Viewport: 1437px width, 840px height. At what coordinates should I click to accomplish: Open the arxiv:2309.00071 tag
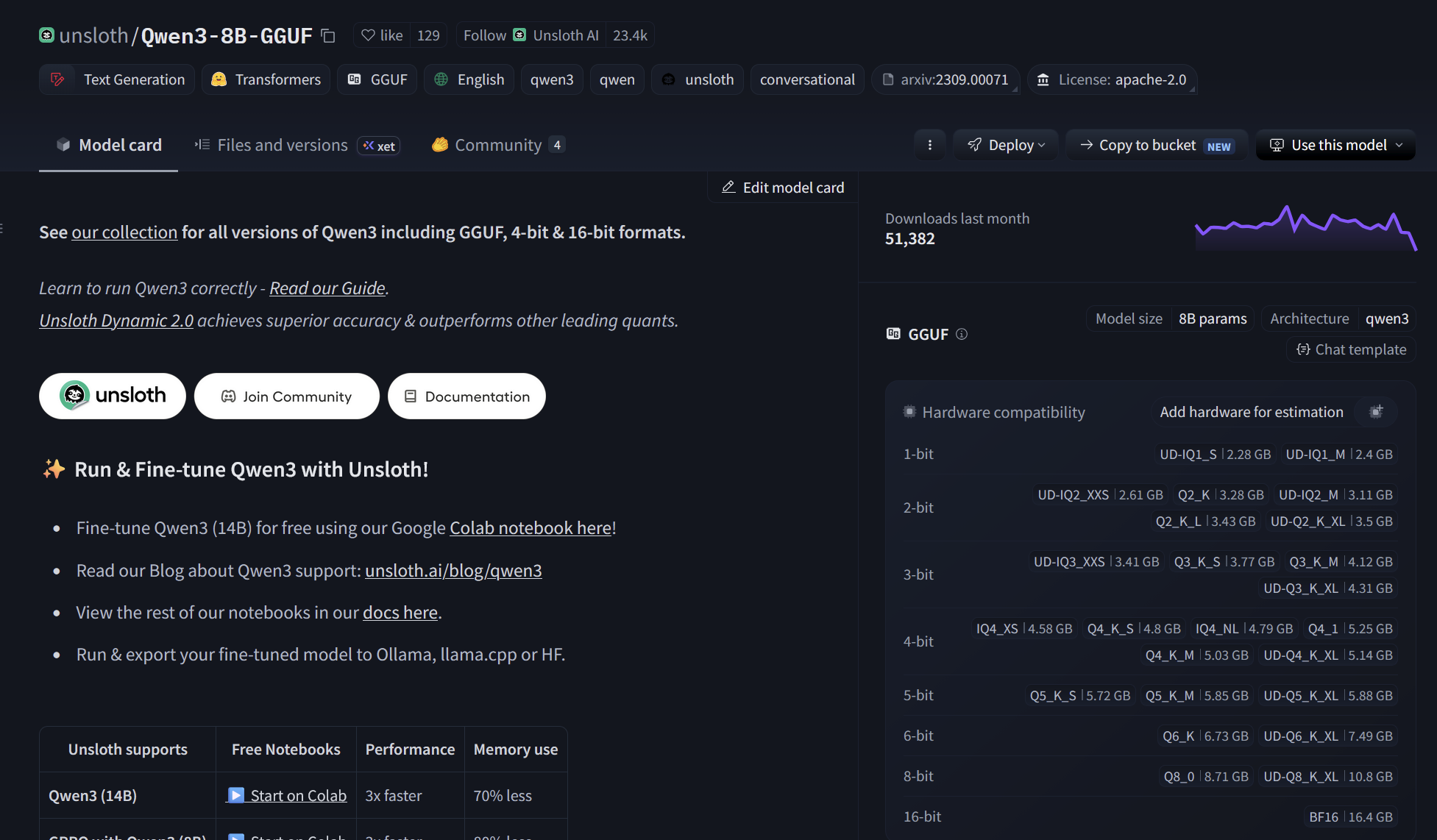pyautogui.click(x=945, y=79)
